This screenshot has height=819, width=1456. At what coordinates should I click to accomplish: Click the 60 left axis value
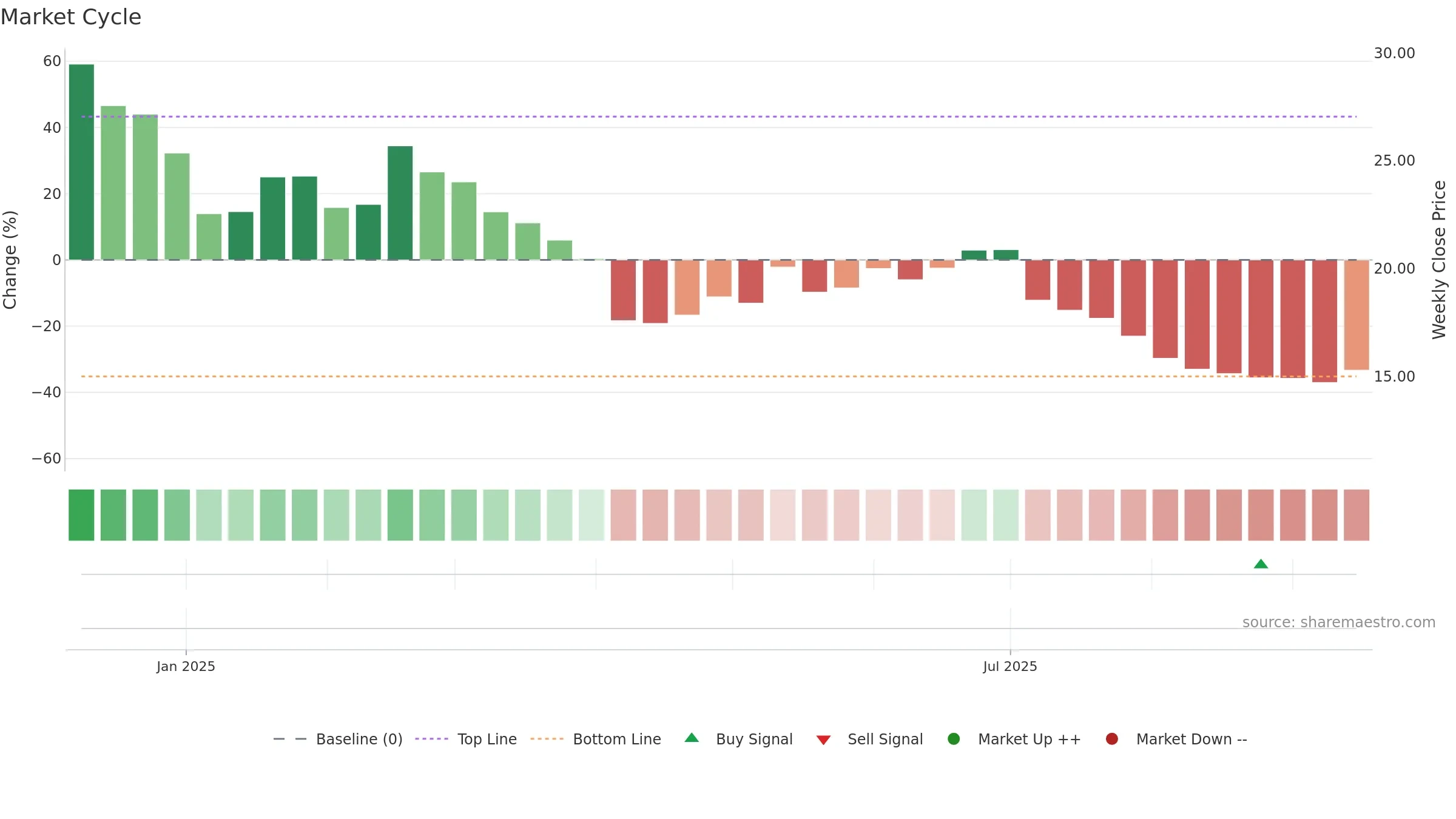tap(52, 61)
